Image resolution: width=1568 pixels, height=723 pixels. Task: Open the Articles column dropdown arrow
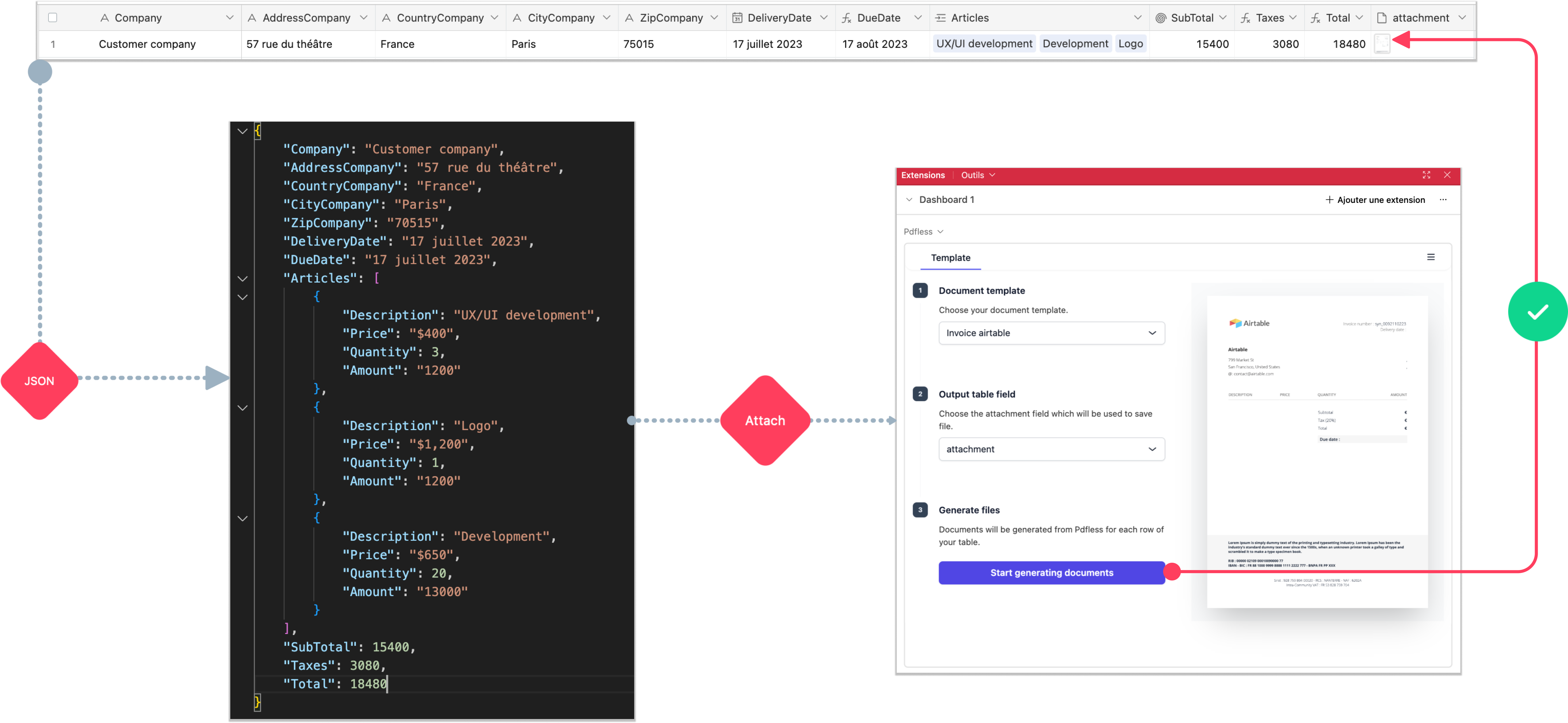point(1137,18)
